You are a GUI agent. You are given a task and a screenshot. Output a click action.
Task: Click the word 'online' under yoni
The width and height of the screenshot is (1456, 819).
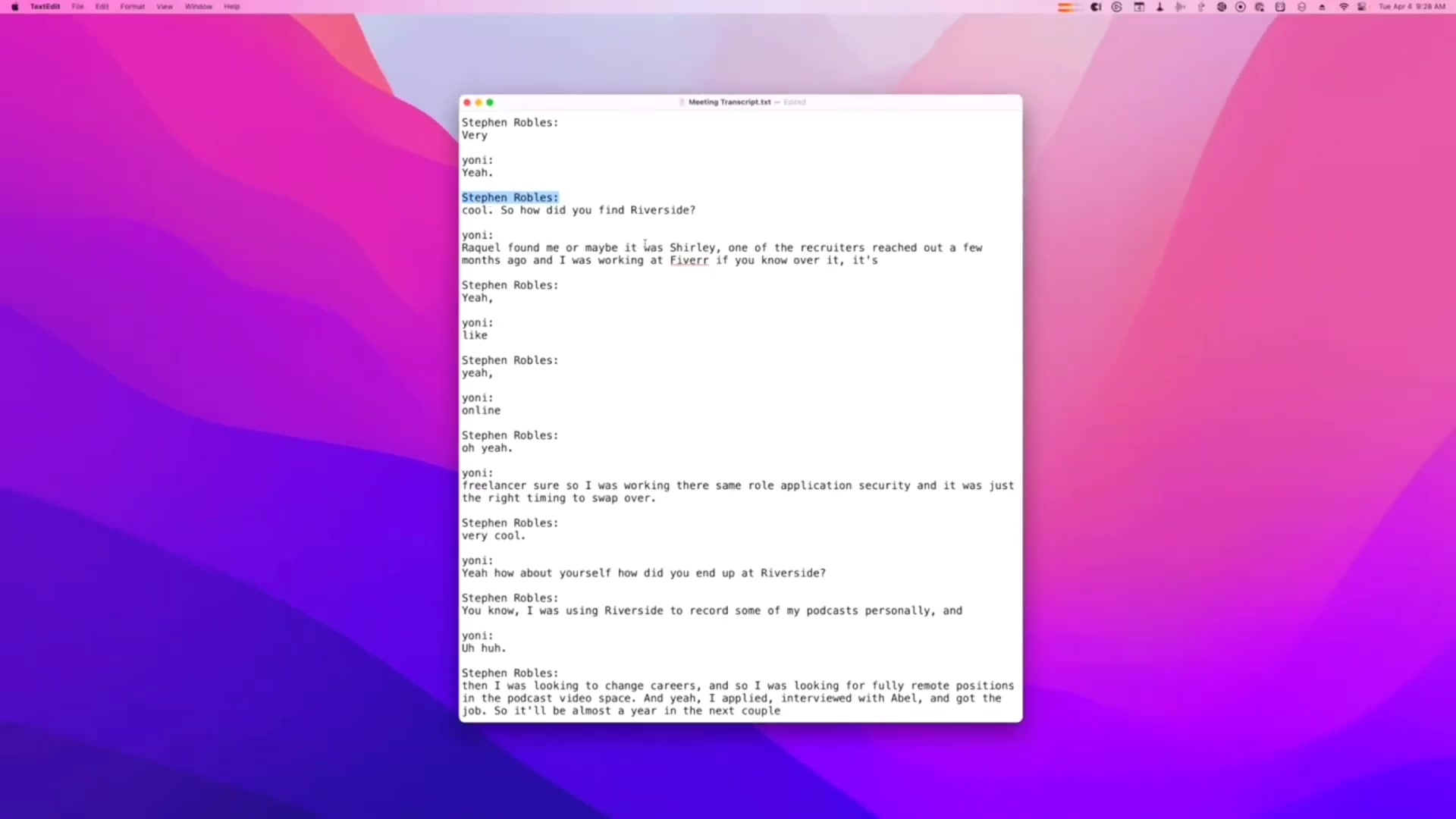coord(481,410)
